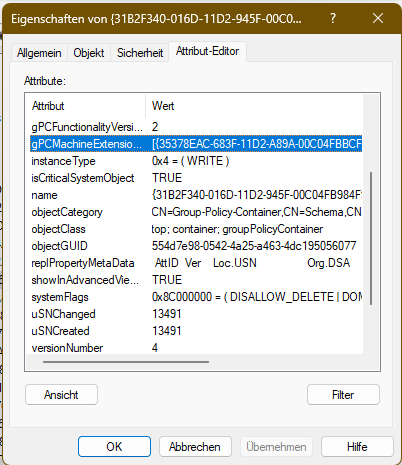Screen dimensions: 402x465
Task: Switch to the Allgemein tab
Action: [39, 53]
